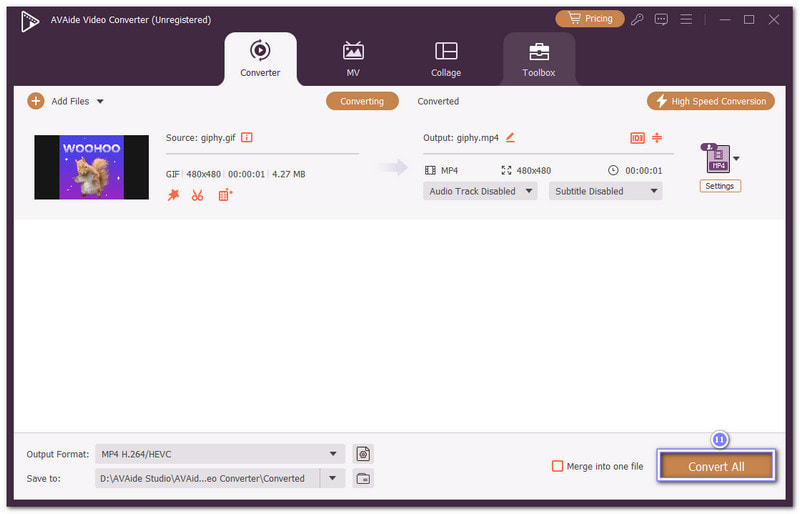800x514 pixels.
Task: Open the file Settings button
Action: point(719,186)
